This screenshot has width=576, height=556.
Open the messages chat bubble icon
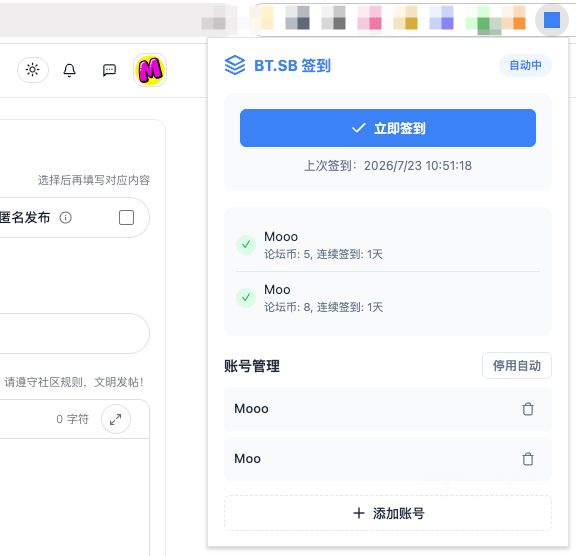(109, 70)
